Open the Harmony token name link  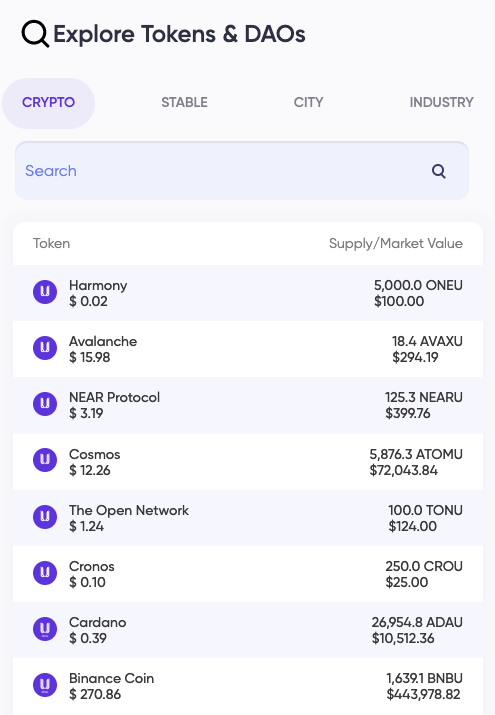[98, 285]
